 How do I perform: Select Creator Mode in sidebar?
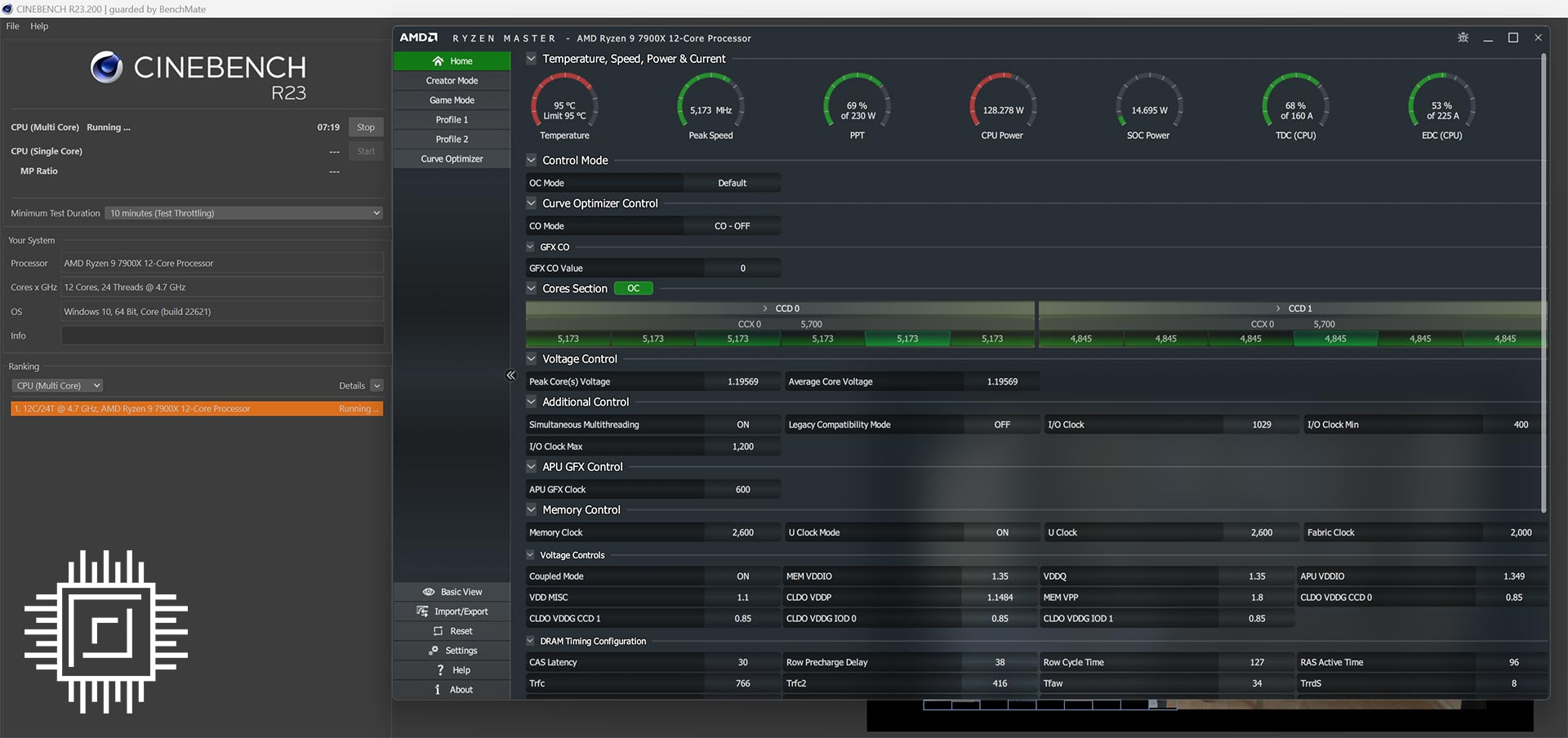452,81
